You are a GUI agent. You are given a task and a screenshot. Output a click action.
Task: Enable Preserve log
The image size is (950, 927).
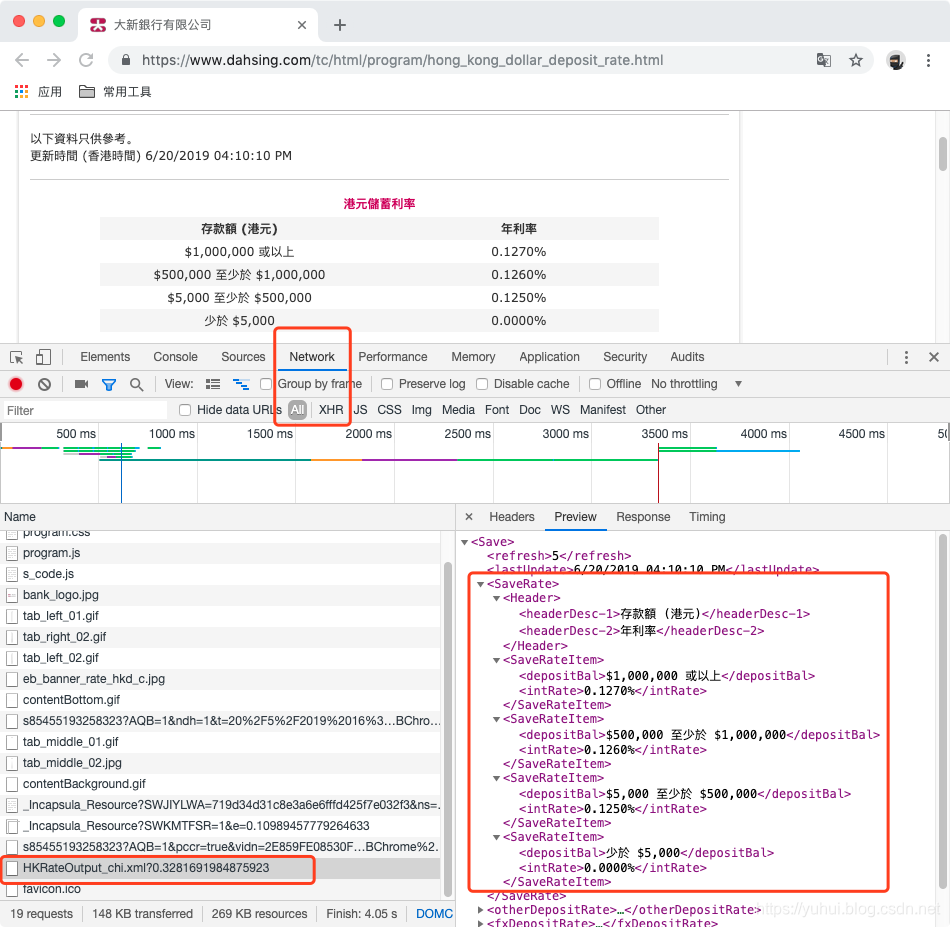tap(387, 384)
